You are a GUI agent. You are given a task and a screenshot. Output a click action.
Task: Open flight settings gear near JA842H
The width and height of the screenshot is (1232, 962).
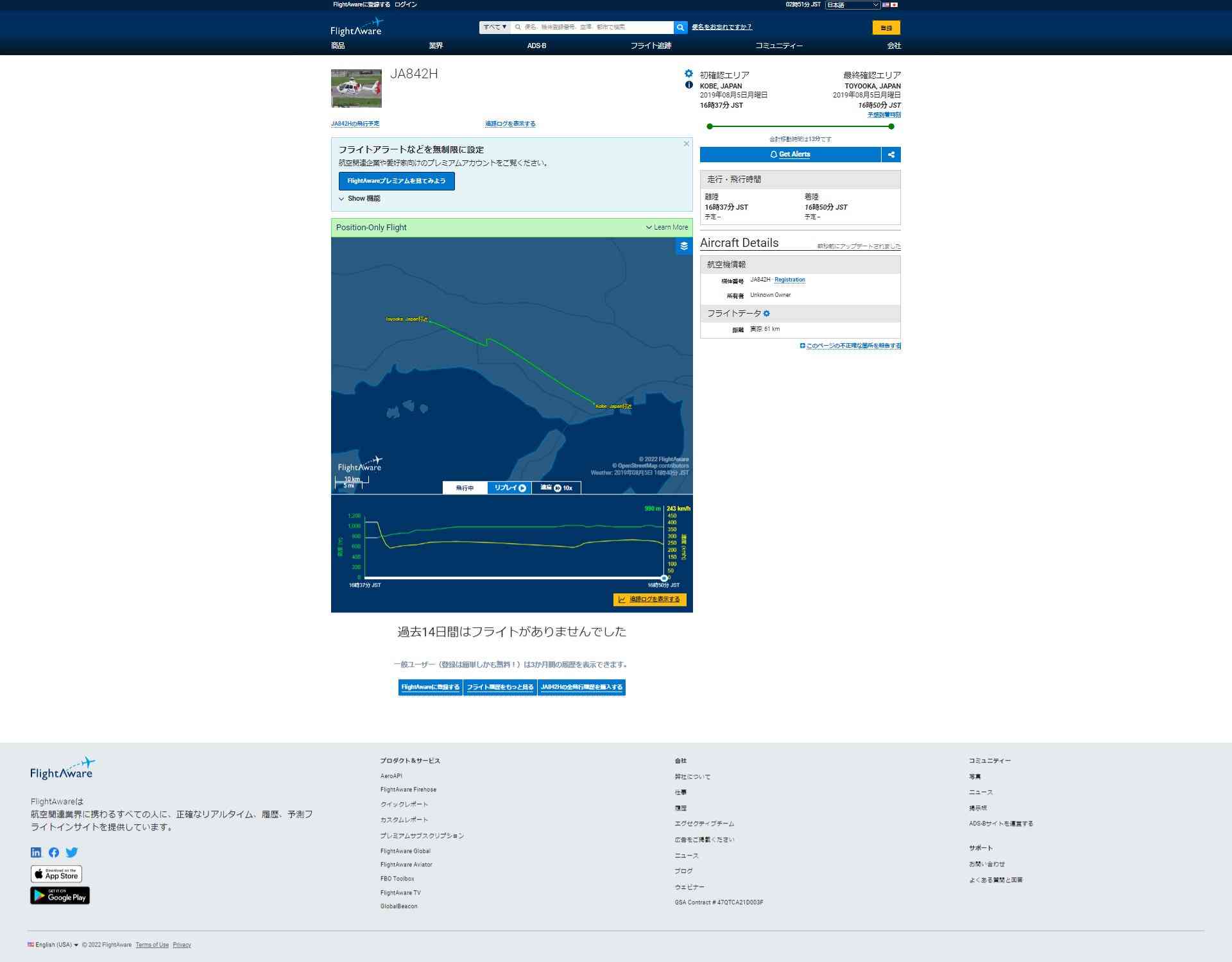point(689,74)
